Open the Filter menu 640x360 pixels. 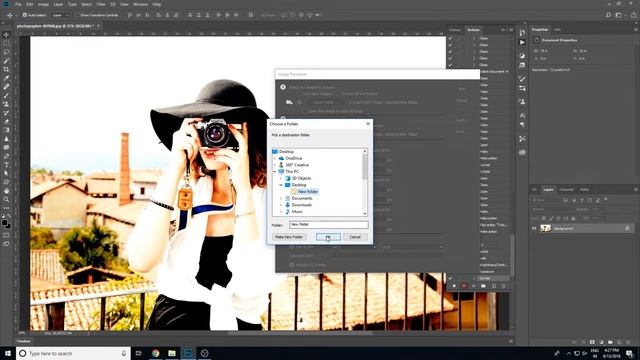pyautogui.click(x=101, y=4)
